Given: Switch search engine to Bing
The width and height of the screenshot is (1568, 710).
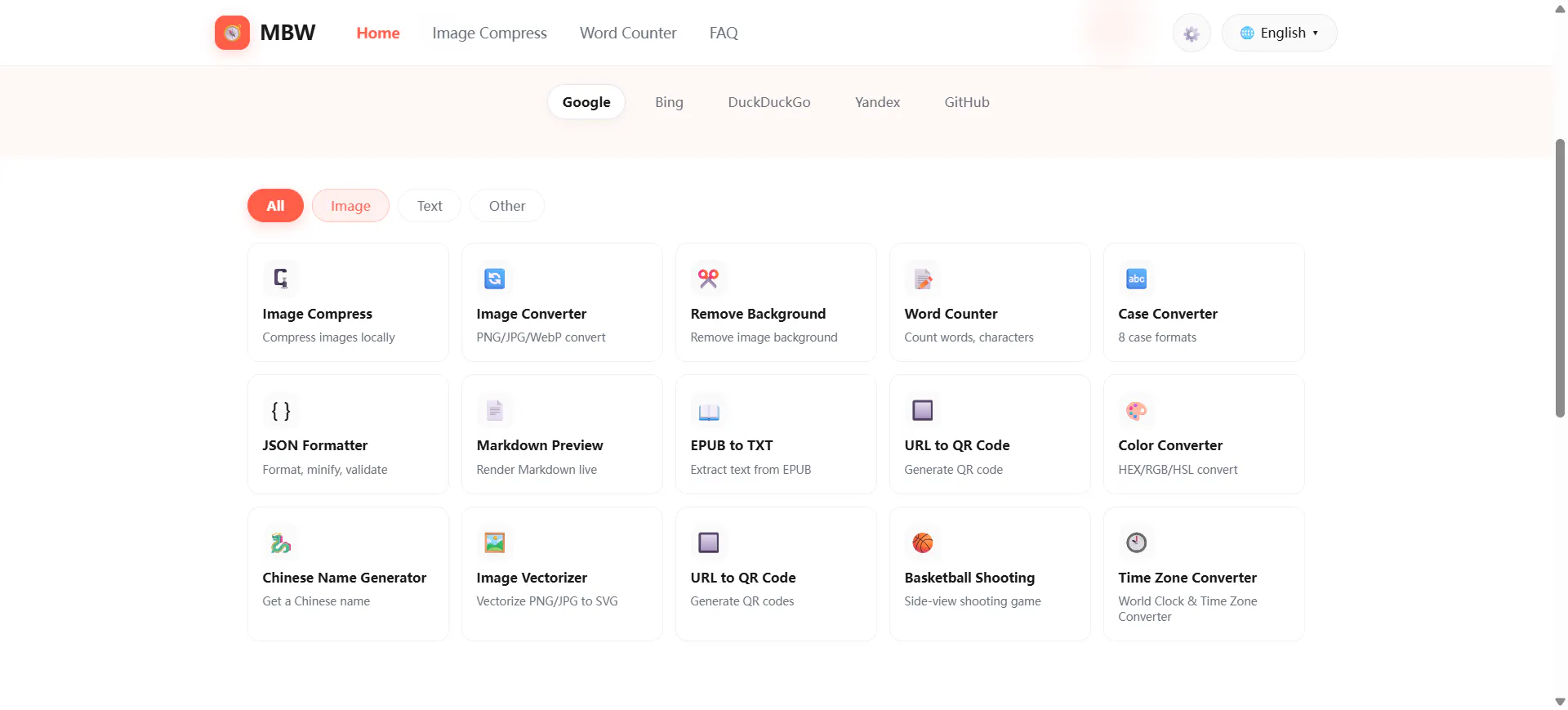Looking at the screenshot, I should (x=669, y=102).
